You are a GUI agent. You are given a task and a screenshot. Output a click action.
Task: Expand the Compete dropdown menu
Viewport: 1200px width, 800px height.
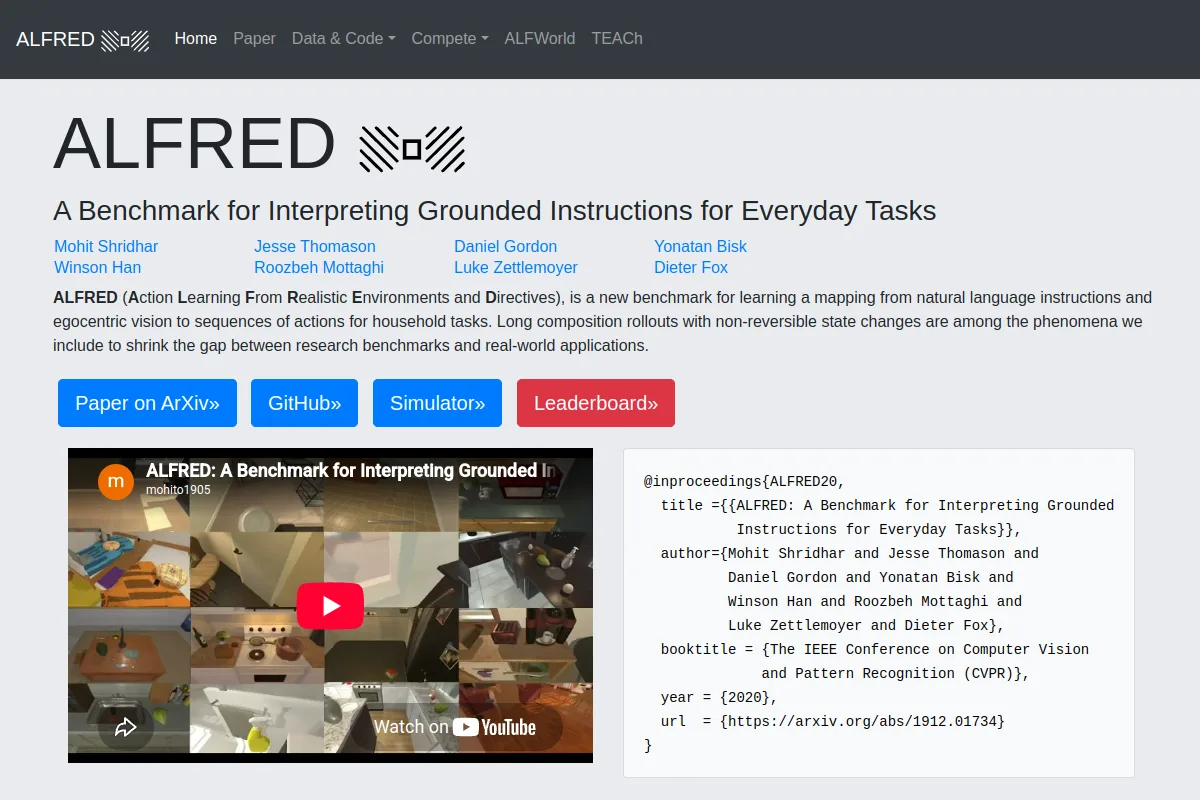[x=450, y=39]
